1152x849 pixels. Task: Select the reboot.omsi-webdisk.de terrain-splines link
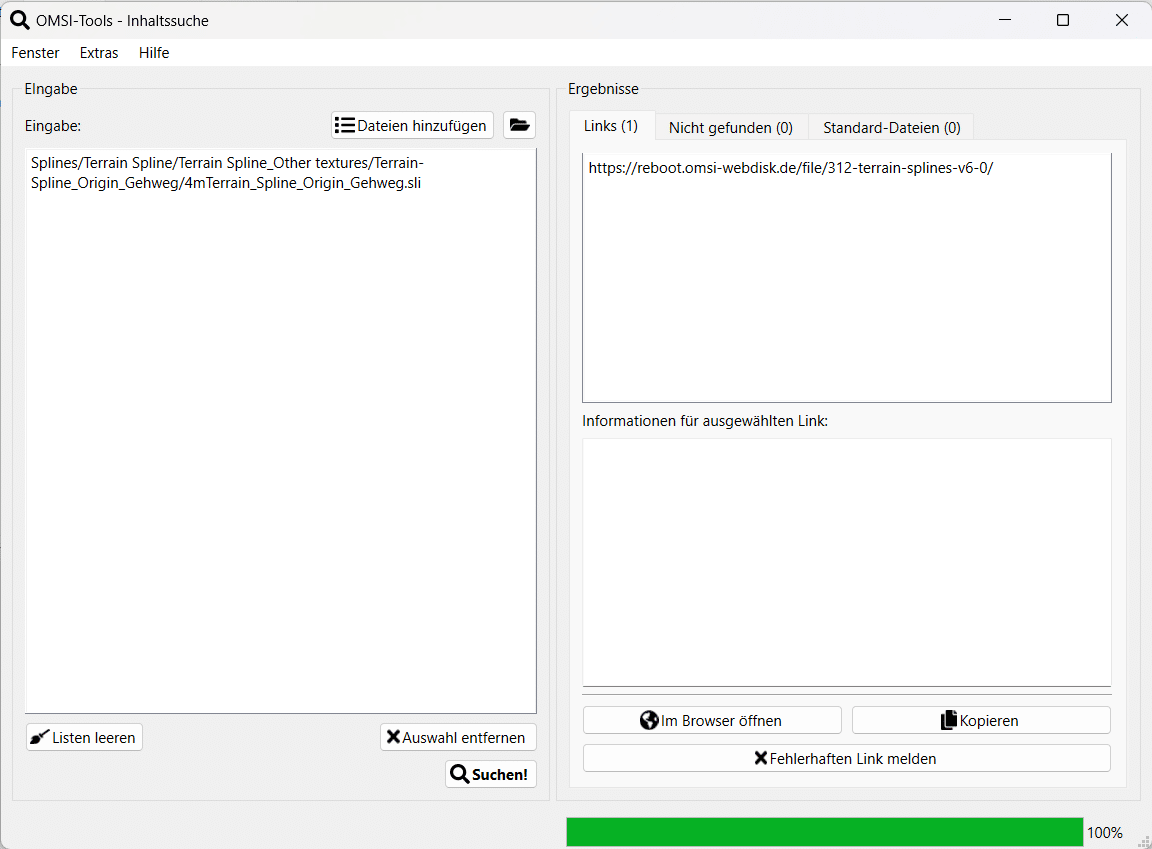click(x=790, y=168)
